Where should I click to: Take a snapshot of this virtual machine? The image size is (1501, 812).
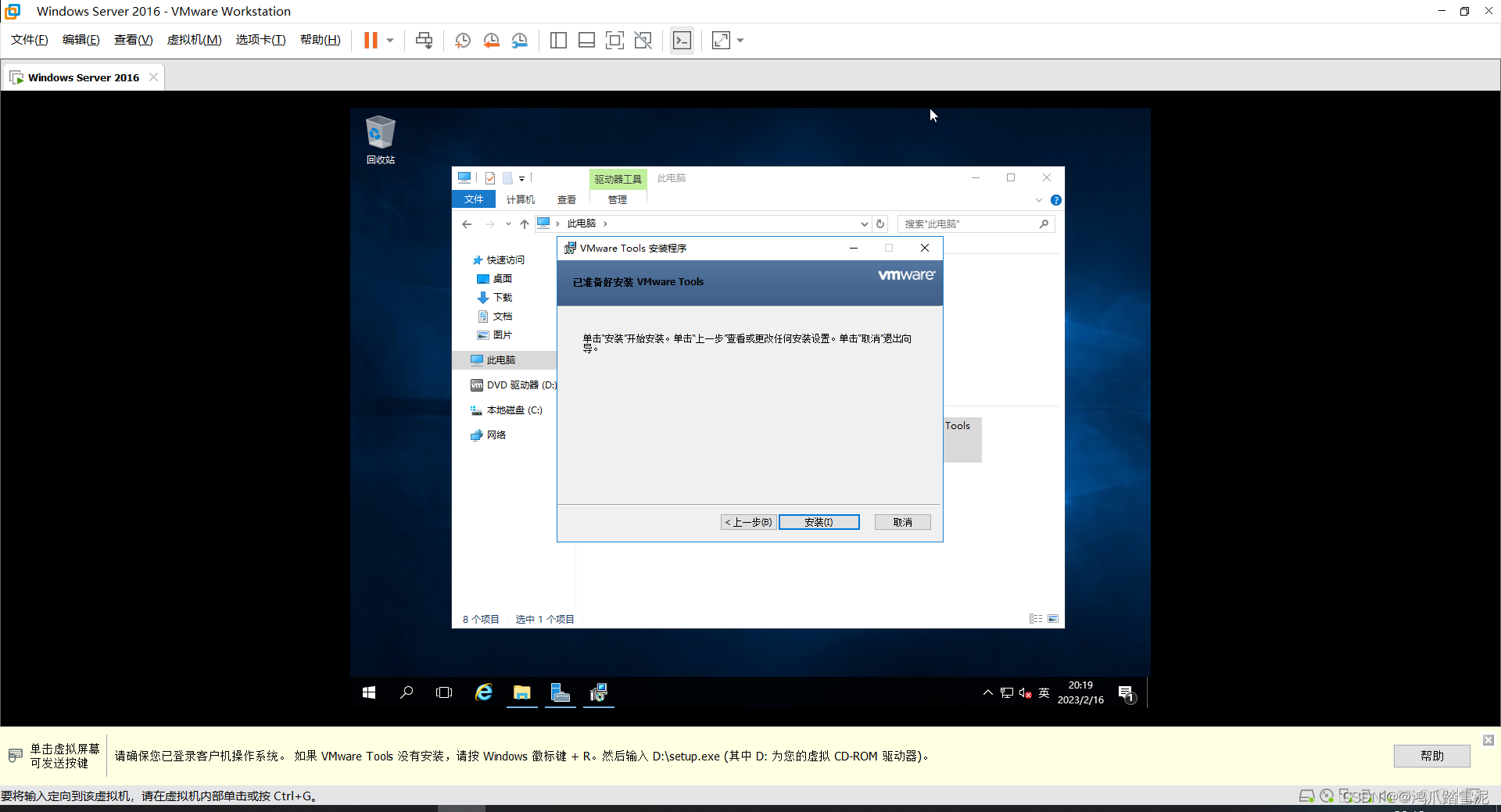(x=463, y=41)
